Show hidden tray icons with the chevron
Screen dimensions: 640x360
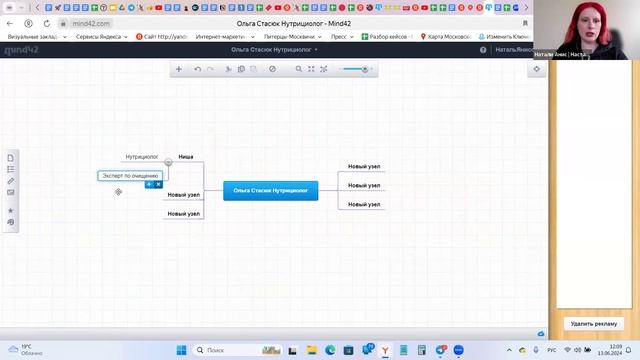509,350
